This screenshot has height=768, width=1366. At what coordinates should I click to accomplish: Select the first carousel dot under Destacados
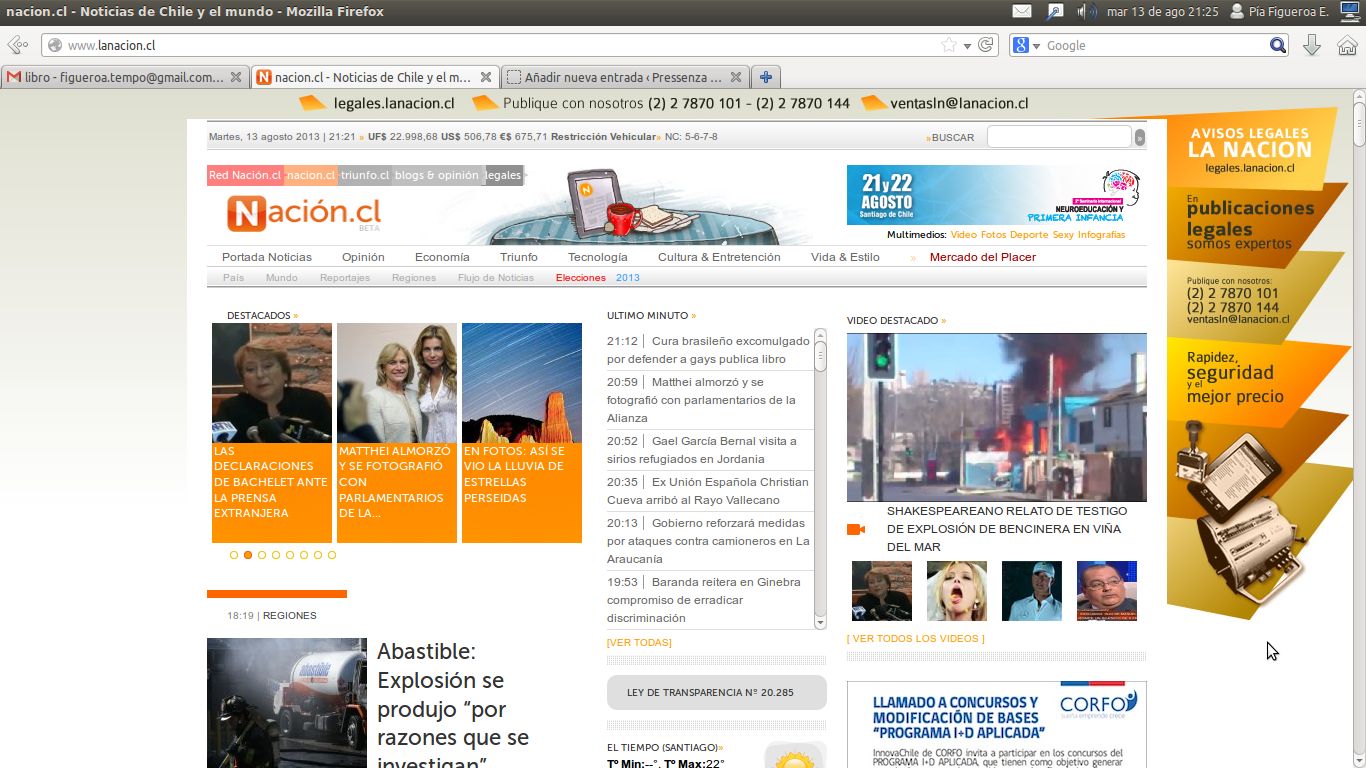point(234,555)
